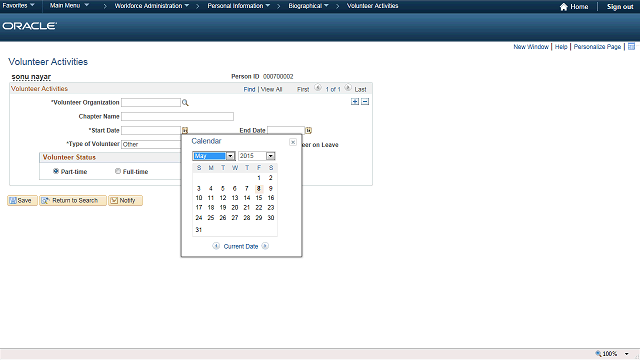
Task: Expand Workforce Administration breadcrumb menu
Action: pyautogui.click(x=151, y=6)
